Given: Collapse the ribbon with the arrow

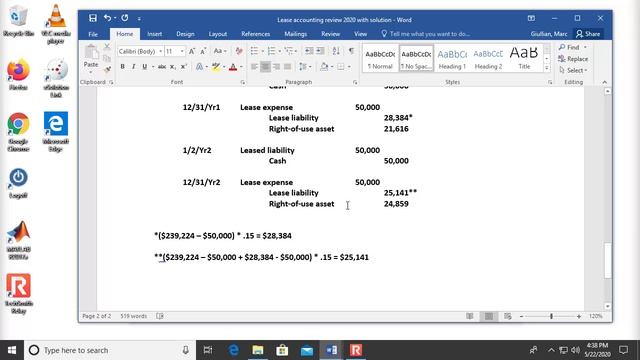Looking at the screenshot, I should 604,82.
